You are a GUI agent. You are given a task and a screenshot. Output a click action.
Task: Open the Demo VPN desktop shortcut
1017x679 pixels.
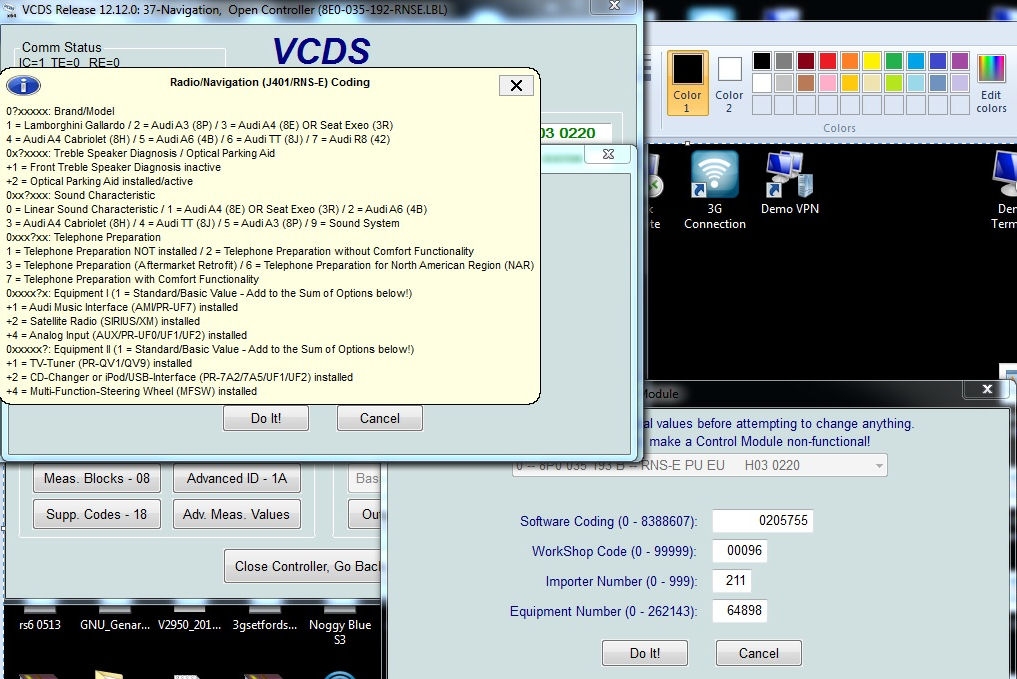coord(790,190)
